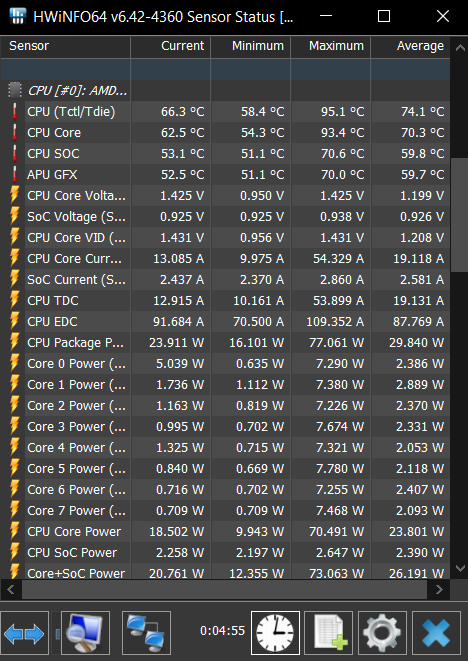Viewport: 468px width, 661px height.
Task: Select the Core 6 Power sensor label
Action: [x=76, y=489]
